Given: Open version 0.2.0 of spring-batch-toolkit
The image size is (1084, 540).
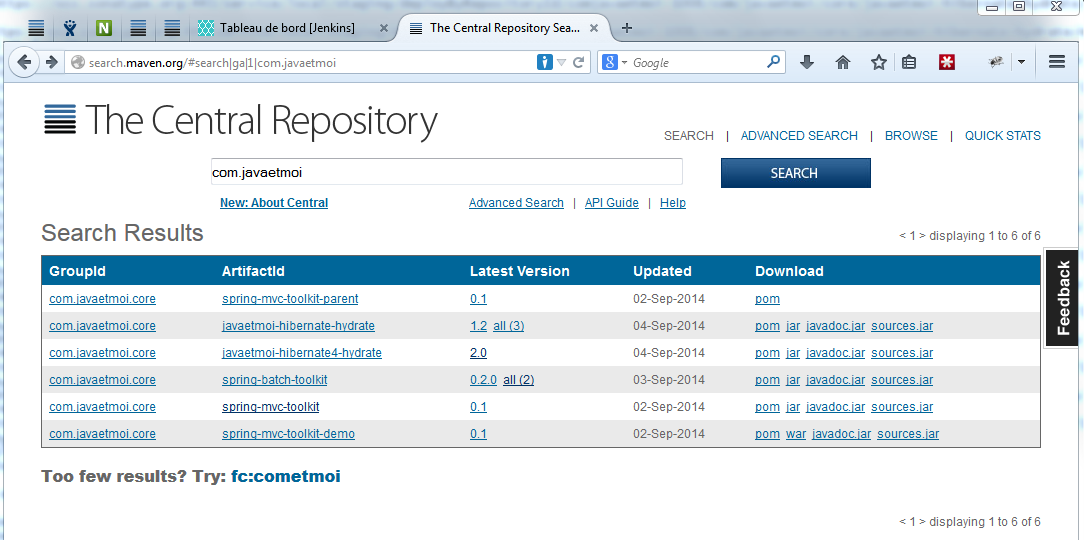Looking at the screenshot, I should (x=483, y=380).
